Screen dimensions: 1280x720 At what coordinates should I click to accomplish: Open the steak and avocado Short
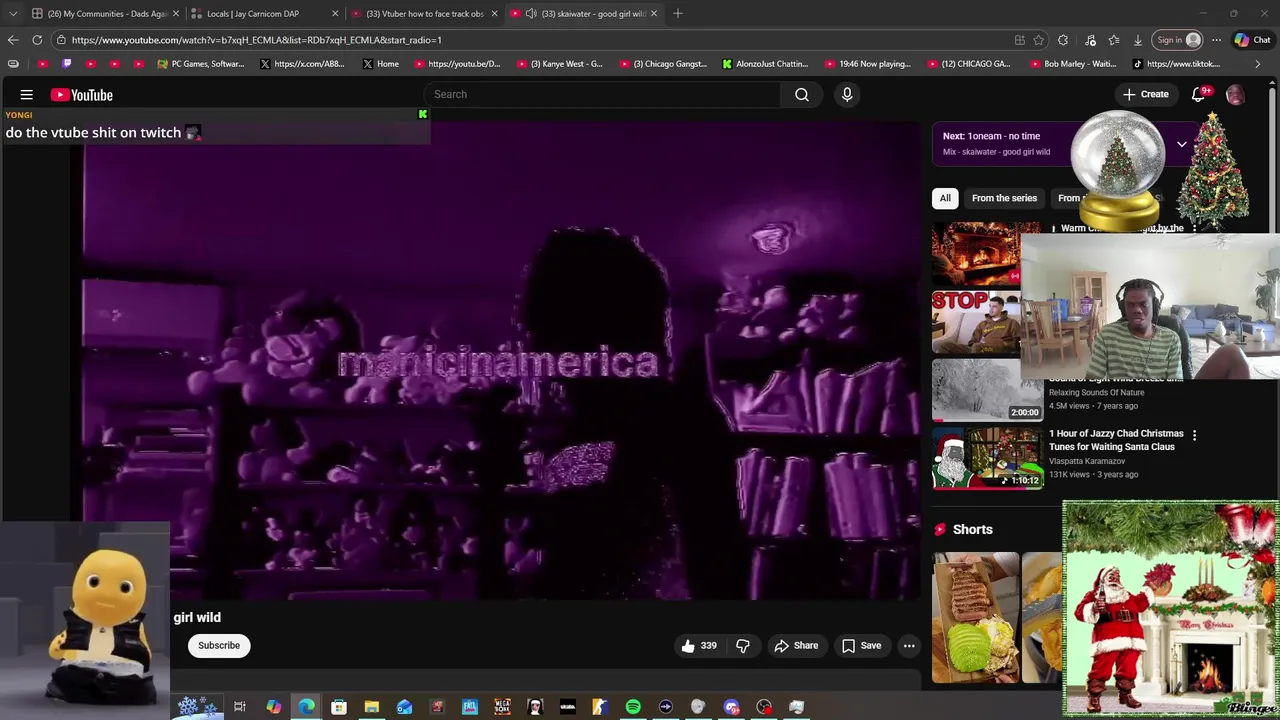pos(976,618)
